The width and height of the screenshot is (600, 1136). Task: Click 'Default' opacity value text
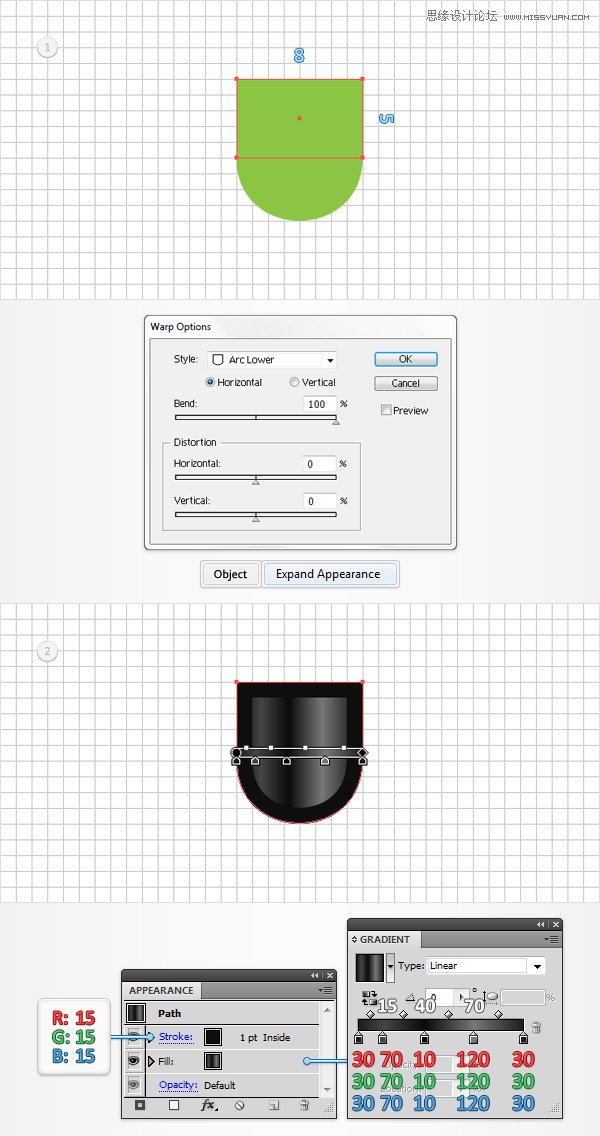pos(220,1085)
